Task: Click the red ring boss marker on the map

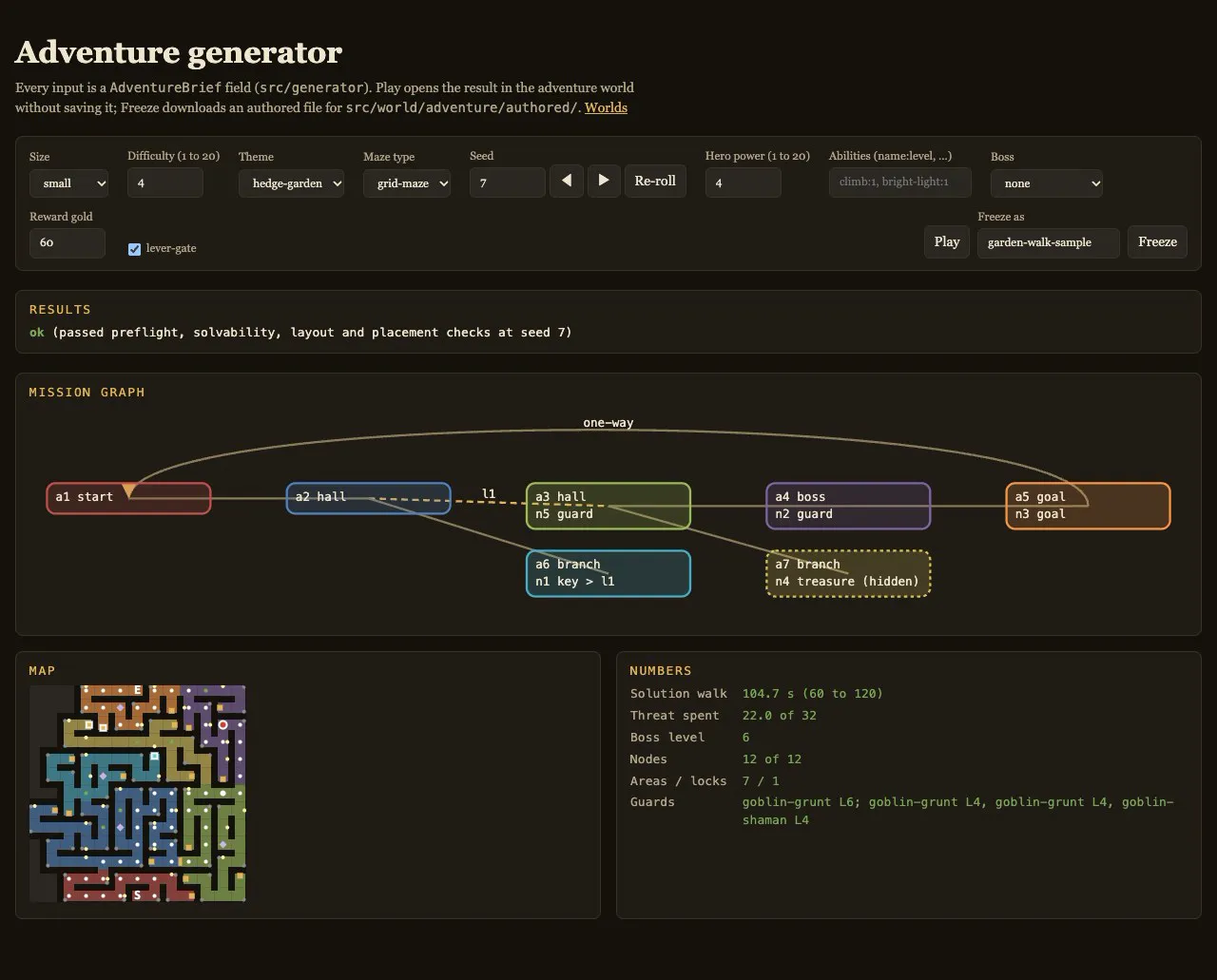Action: pyautogui.click(x=223, y=725)
